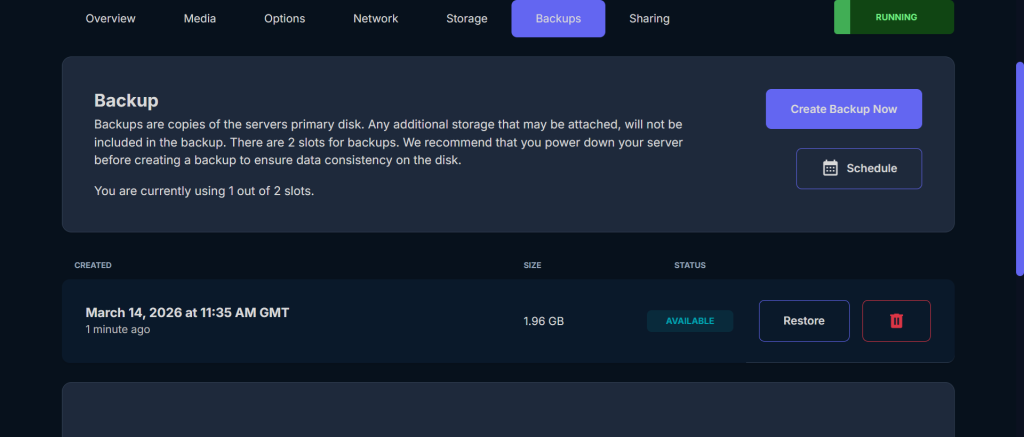Select the backup's creation date text

click(x=187, y=313)
